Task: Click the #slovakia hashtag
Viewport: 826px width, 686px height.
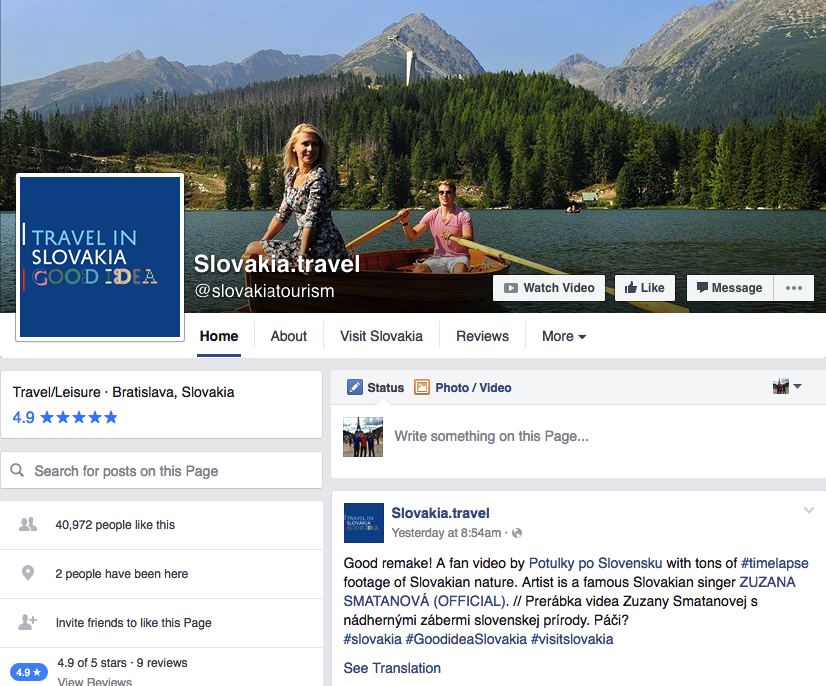Action: point(372,639)
